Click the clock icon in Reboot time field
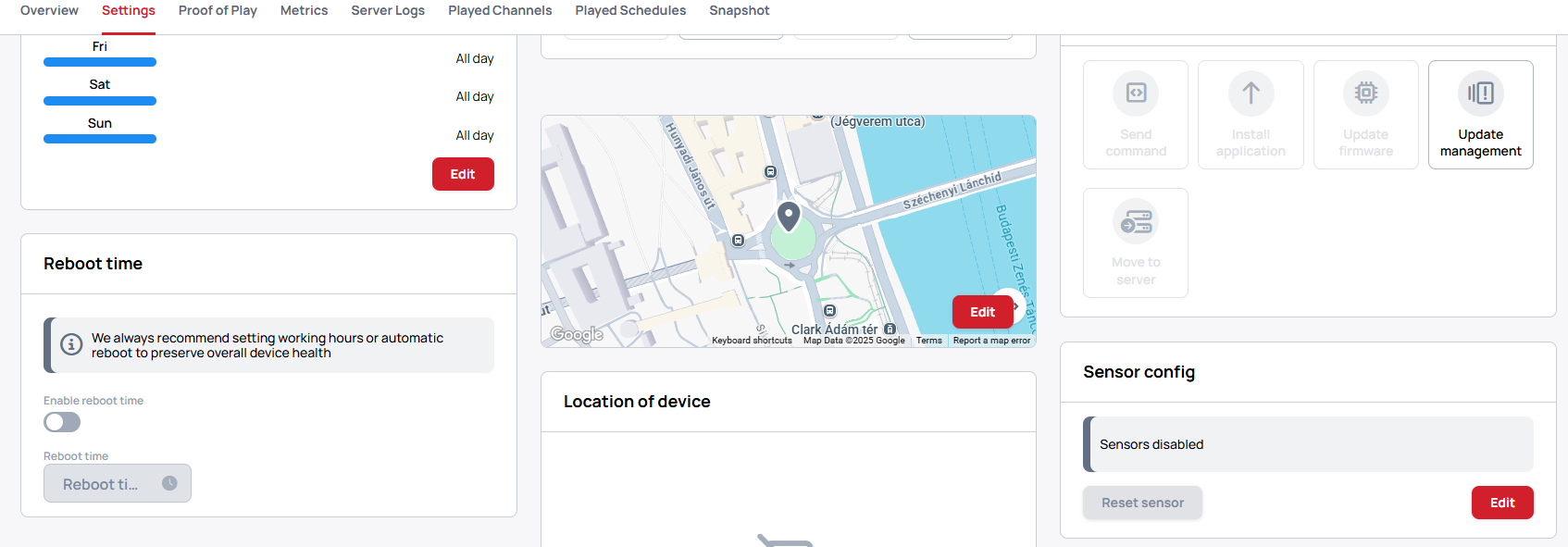This screenshot has height=547, width=1568. click(x=169, y=483)
